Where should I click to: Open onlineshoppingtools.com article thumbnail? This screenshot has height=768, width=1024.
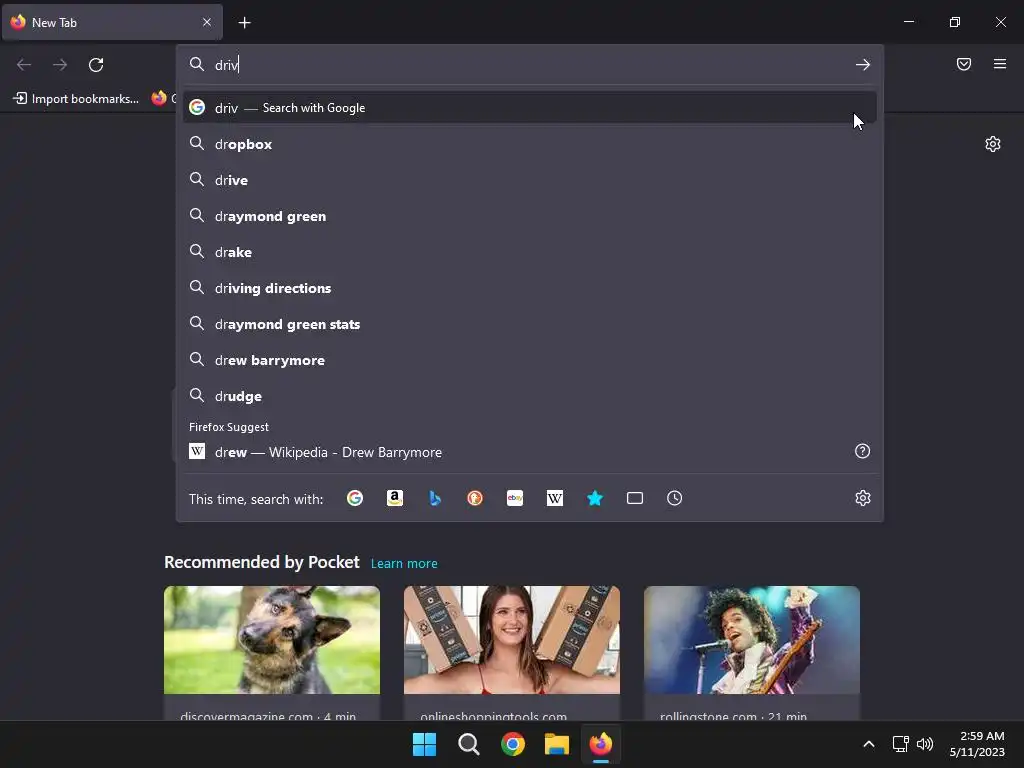point(512,640)
